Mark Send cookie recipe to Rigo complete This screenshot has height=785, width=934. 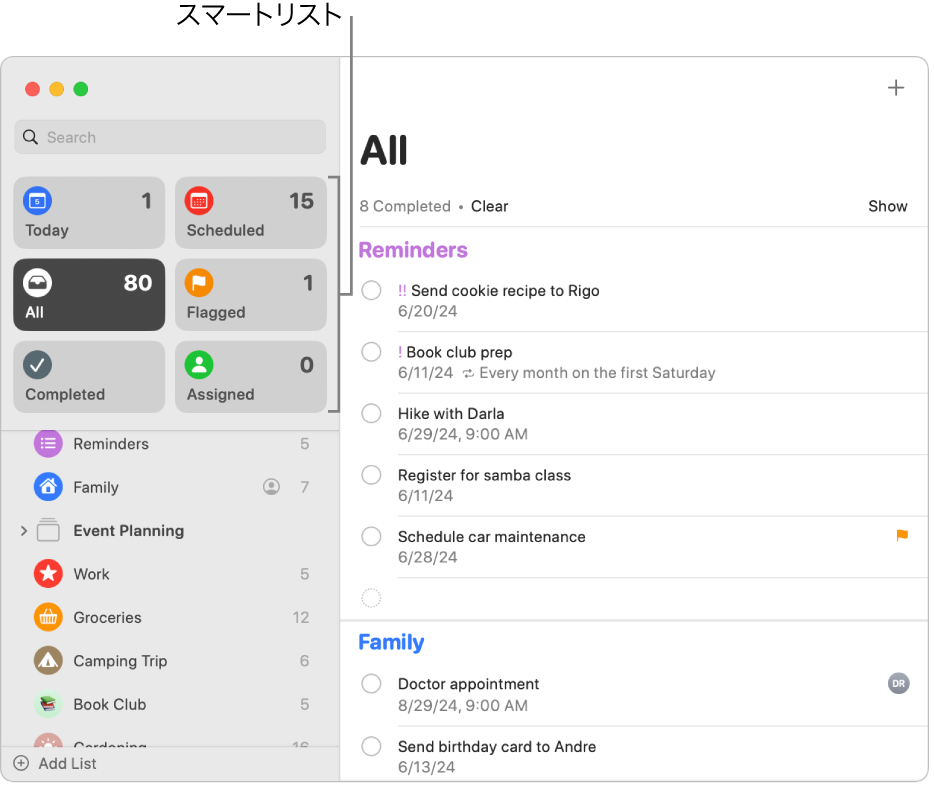pyautogui.click(x=371, y=291)
